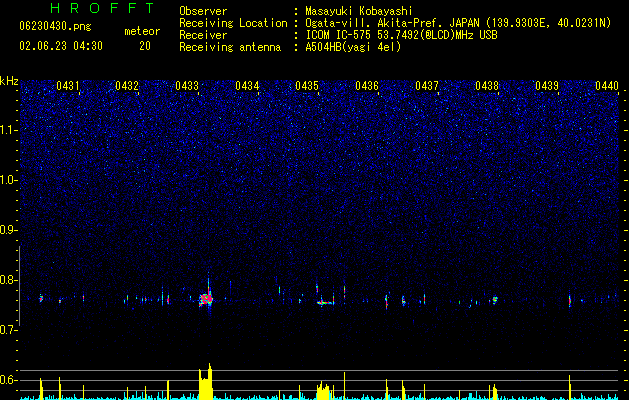Click the observer name Masayuki Kobayashi
Image resolution: width=629 pixels, height=400 pixels.
pos(359,11)
